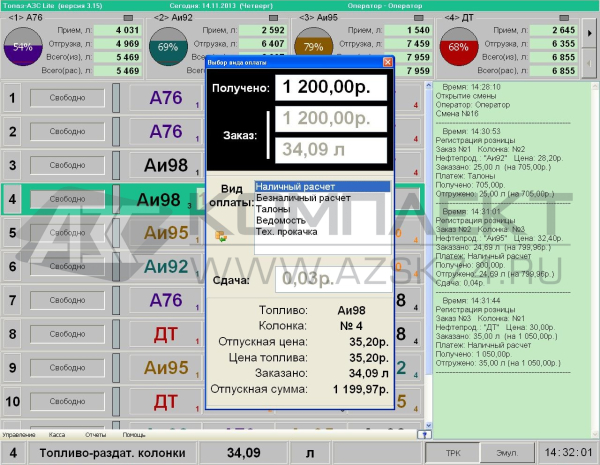Open the 'Касса' menu
Screen dimensions: 600x465
pyautogui.click(x=57, y=435)
